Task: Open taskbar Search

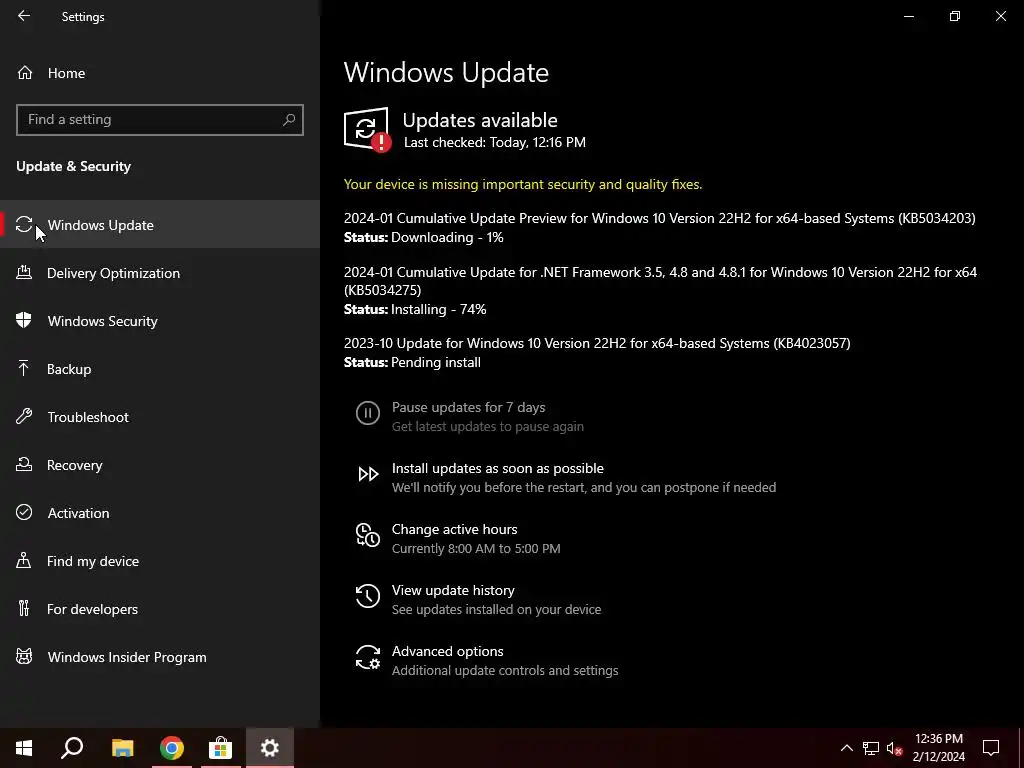Action: [x=72, y=748]
